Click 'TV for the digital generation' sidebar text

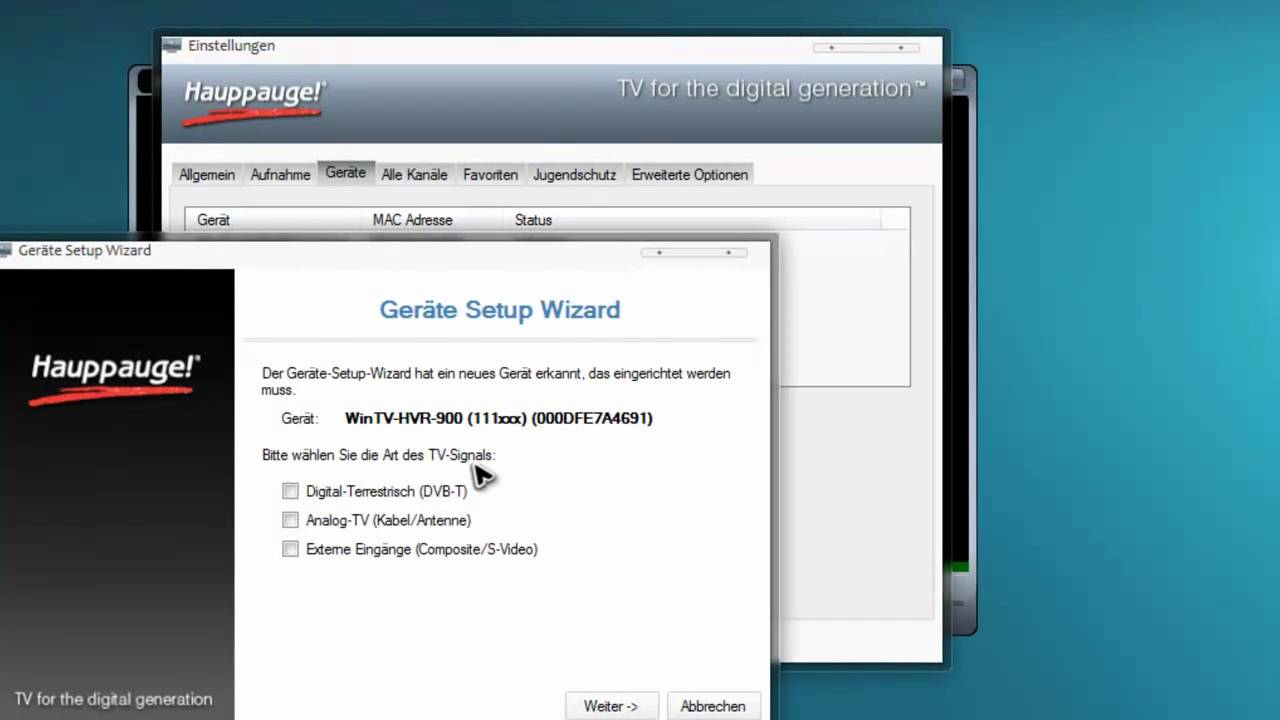(113, 699)
